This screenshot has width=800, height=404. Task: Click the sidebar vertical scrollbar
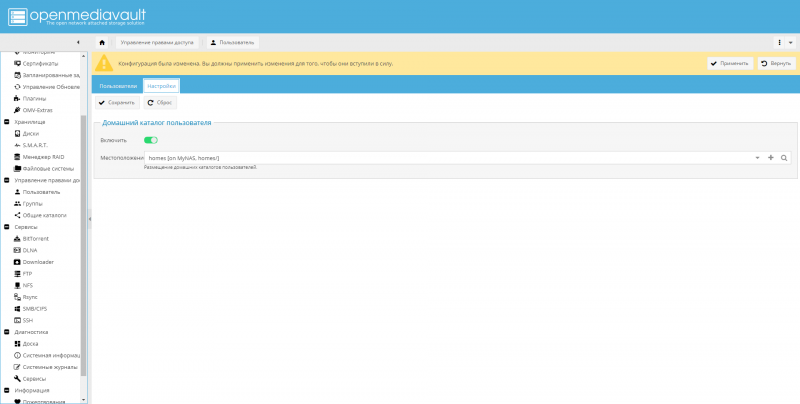pos(84,245)
